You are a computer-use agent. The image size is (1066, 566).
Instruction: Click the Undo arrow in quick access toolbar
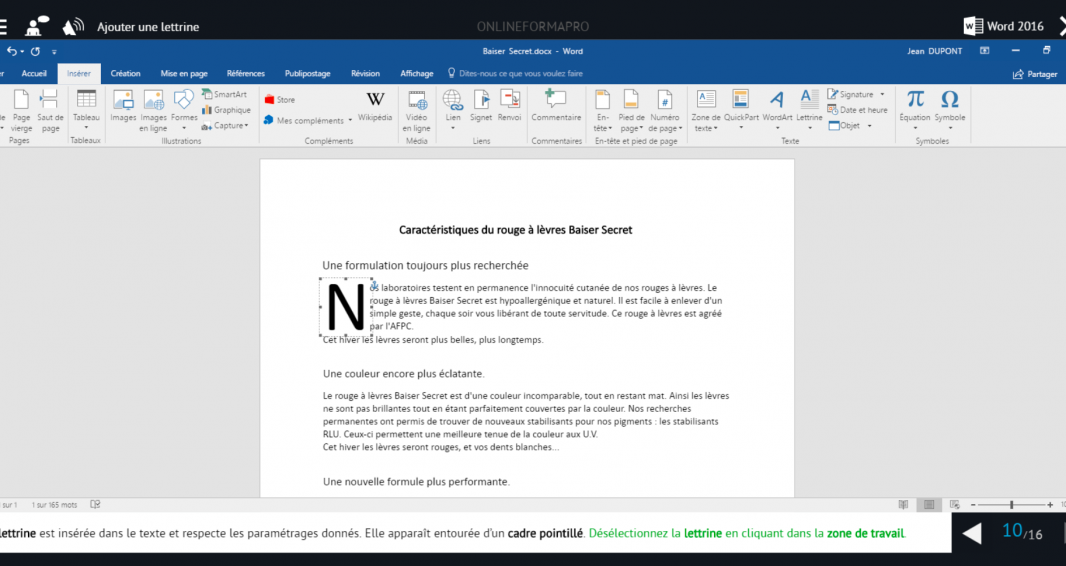(12, 51)
